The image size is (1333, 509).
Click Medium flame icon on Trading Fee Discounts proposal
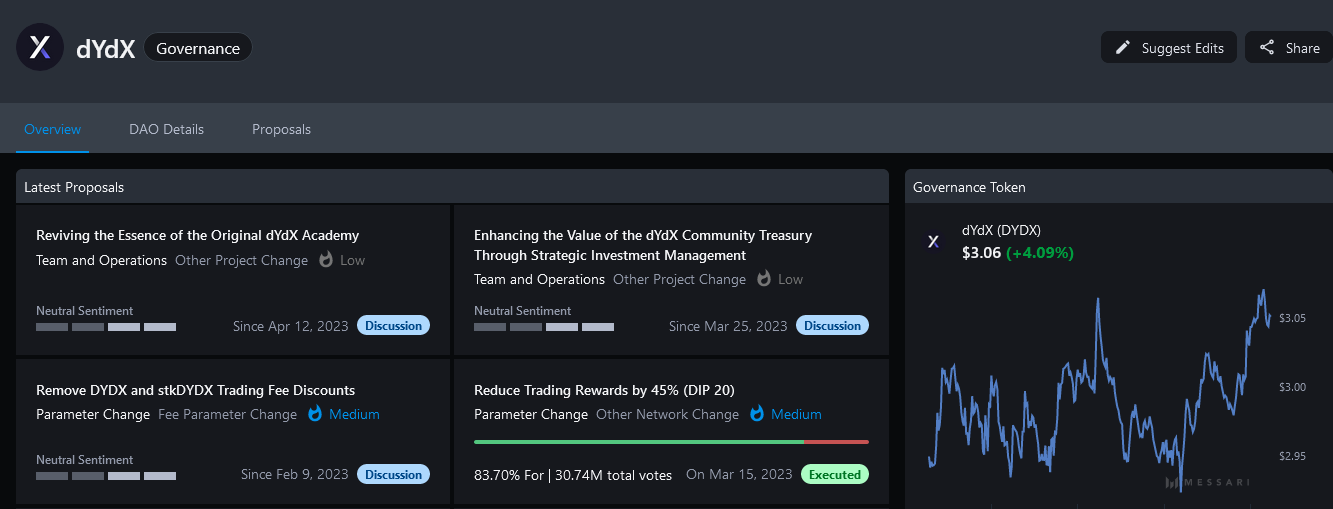(315, 414)
